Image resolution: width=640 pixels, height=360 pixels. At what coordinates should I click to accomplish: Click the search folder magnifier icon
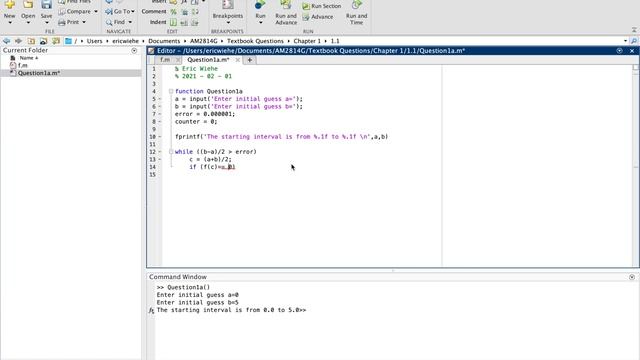coord(634,41)
